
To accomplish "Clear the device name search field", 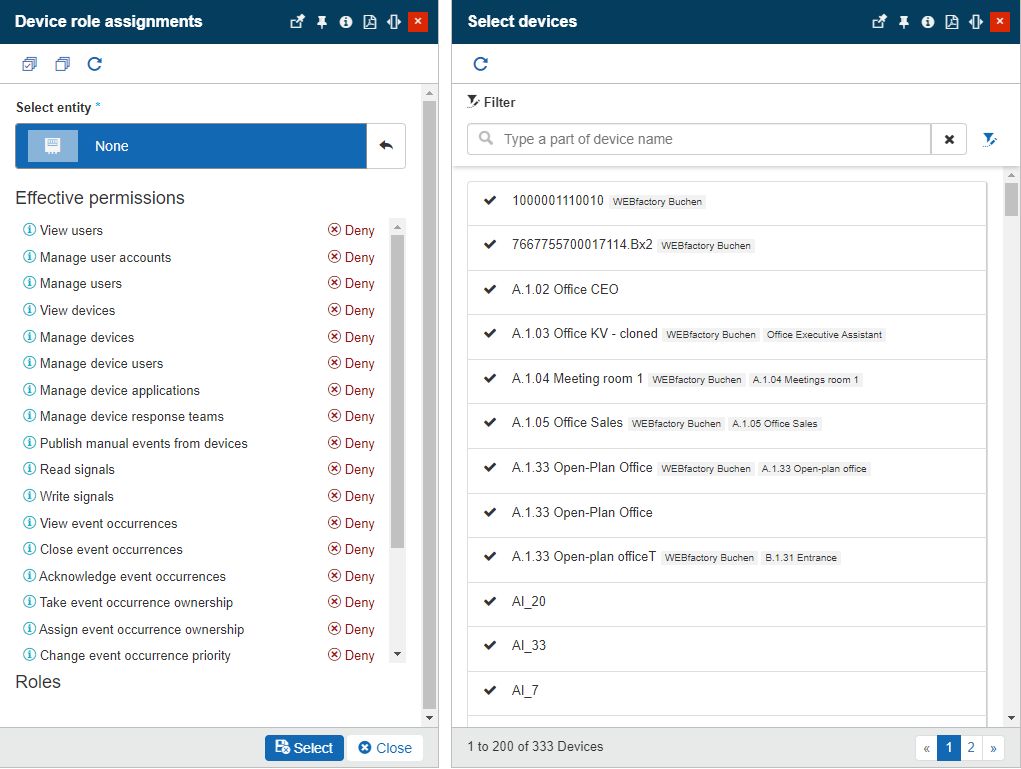I will [x=949, y=139].
